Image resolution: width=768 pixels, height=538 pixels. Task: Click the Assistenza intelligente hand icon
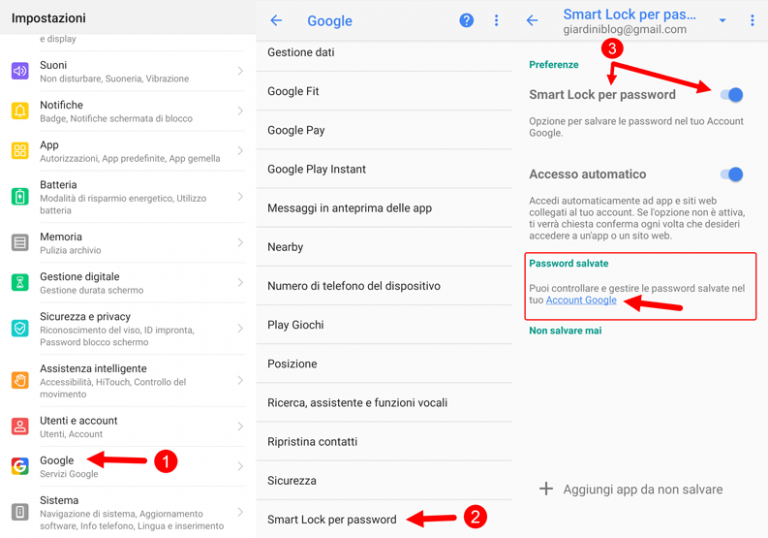(20, 380)
